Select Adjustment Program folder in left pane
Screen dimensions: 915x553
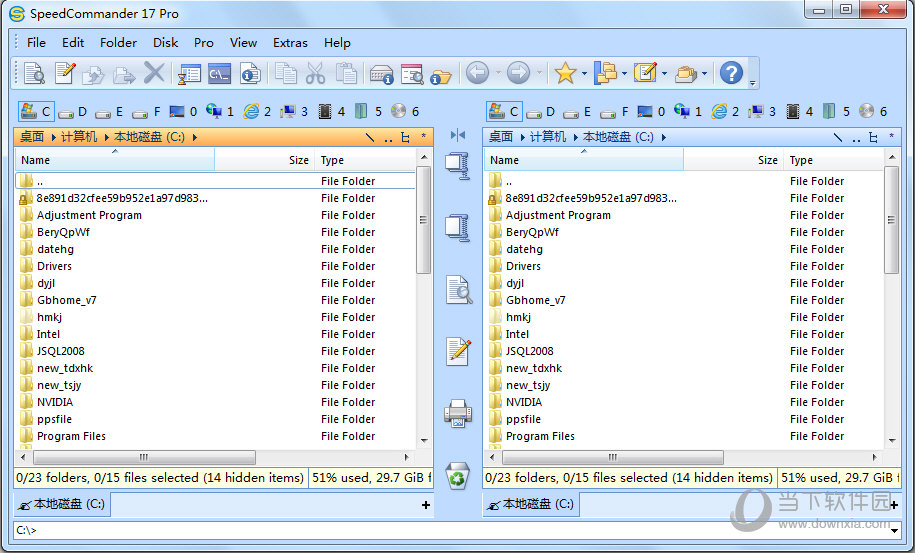tap(89, 215)
